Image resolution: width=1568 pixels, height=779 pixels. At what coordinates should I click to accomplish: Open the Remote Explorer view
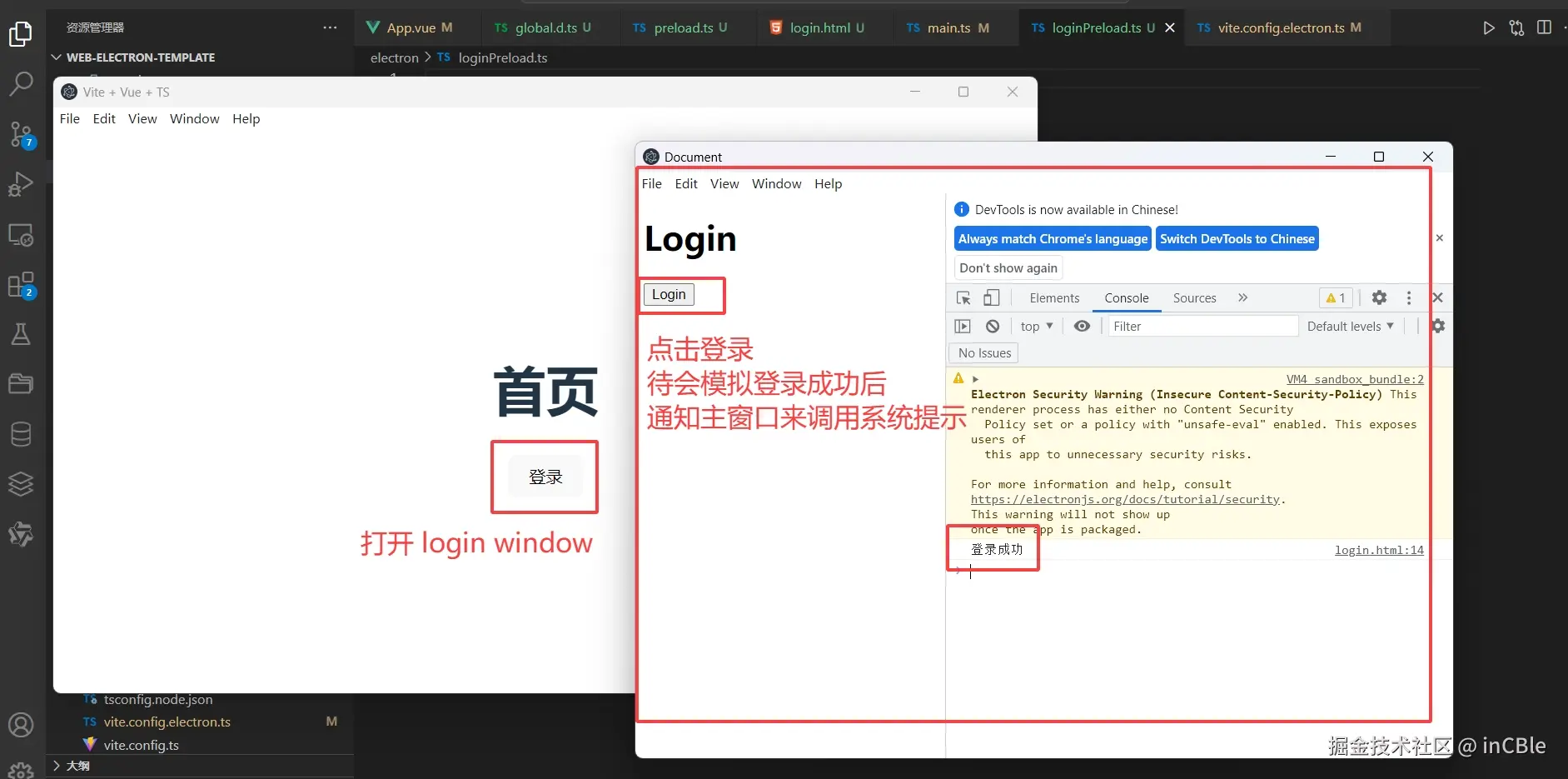[20, 235]
